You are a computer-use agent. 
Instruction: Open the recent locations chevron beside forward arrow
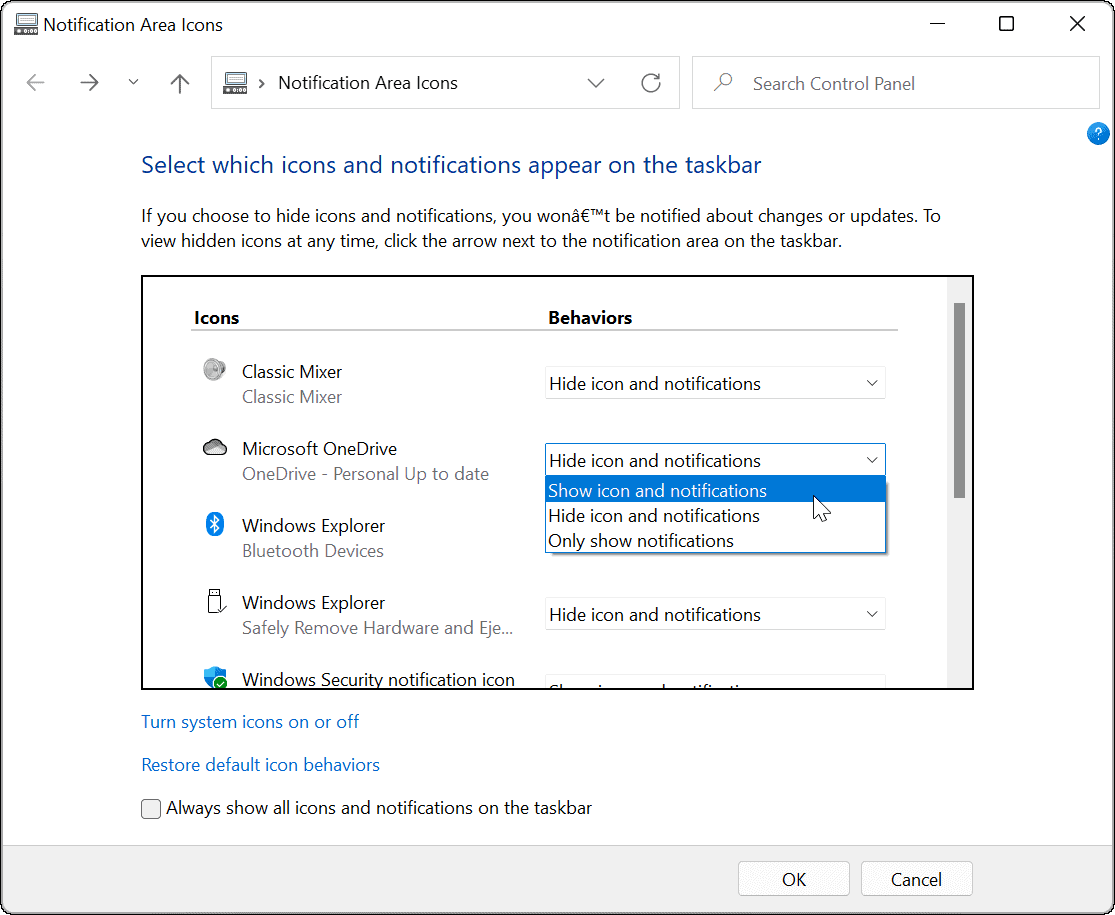click(x=133, y=83)
